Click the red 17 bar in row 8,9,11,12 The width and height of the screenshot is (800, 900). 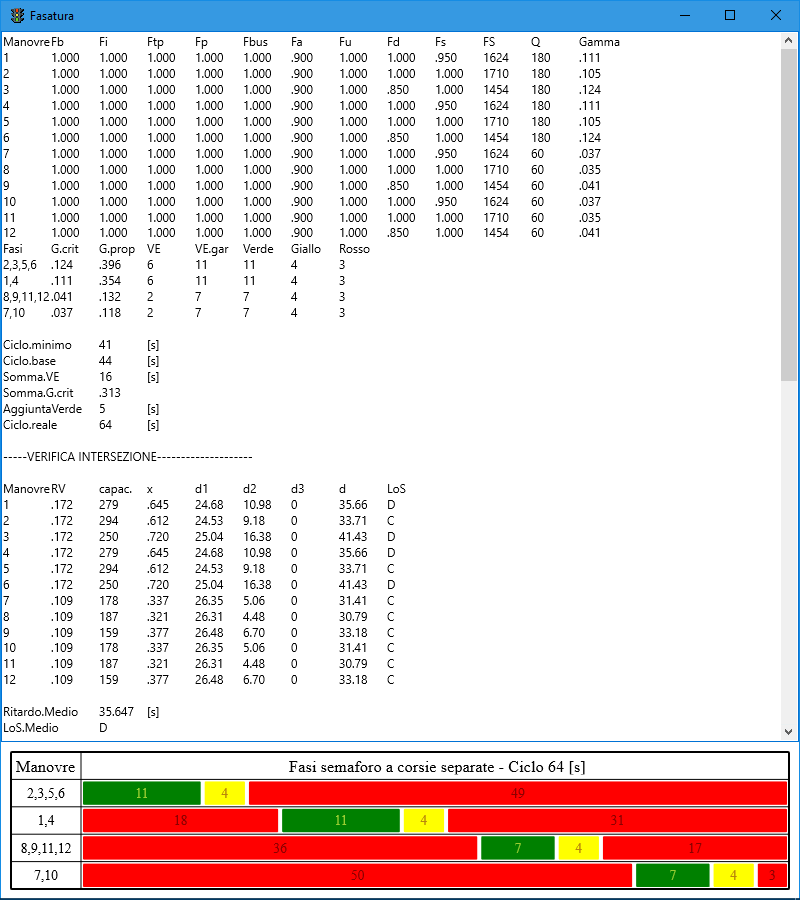click(x=695, y=848)
